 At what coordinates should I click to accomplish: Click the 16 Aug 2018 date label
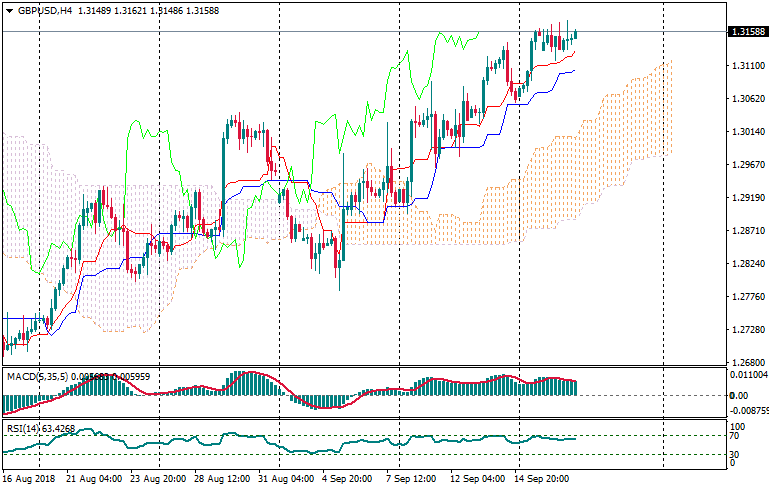tap(29, 479)
